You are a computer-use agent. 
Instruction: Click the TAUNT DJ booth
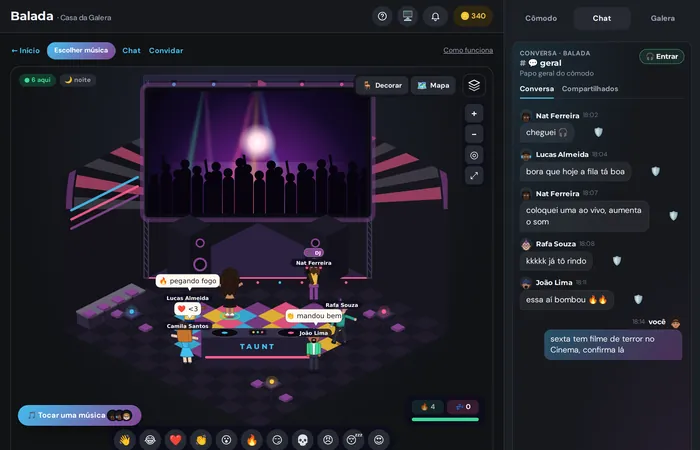pyautogui.click(x=257, y=347)
